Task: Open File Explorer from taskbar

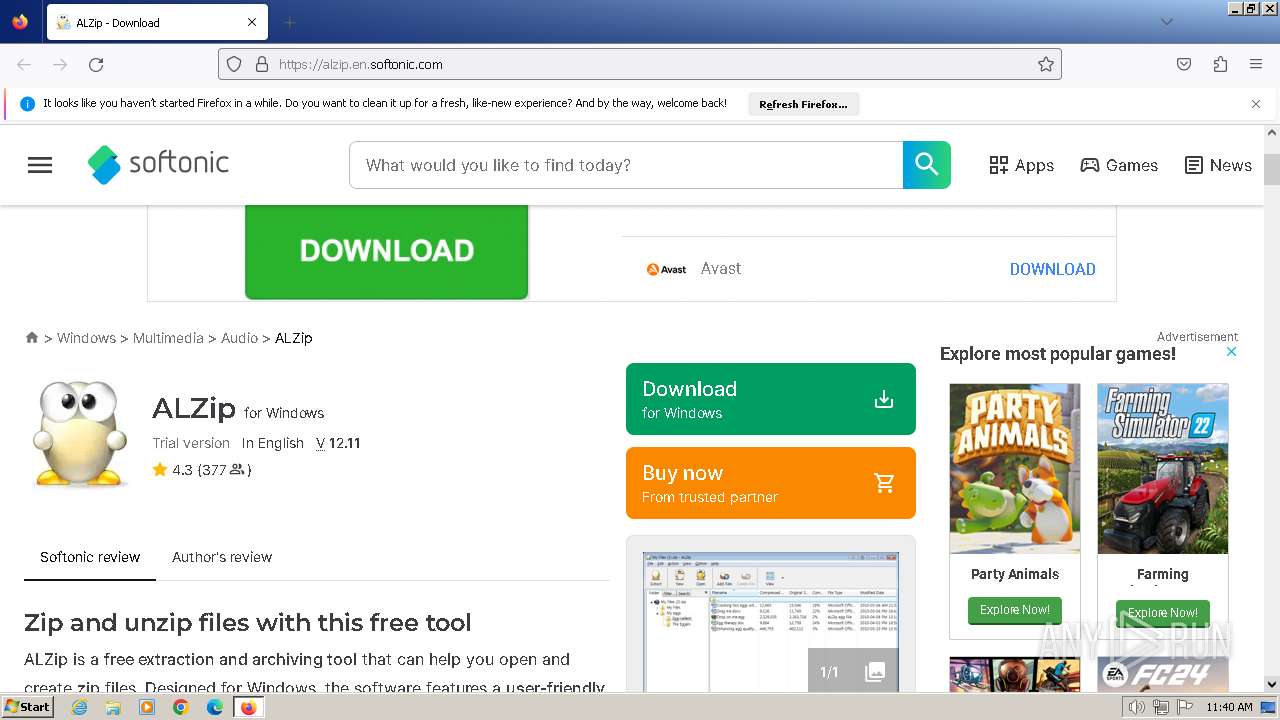Action: (x=113, y=707)
